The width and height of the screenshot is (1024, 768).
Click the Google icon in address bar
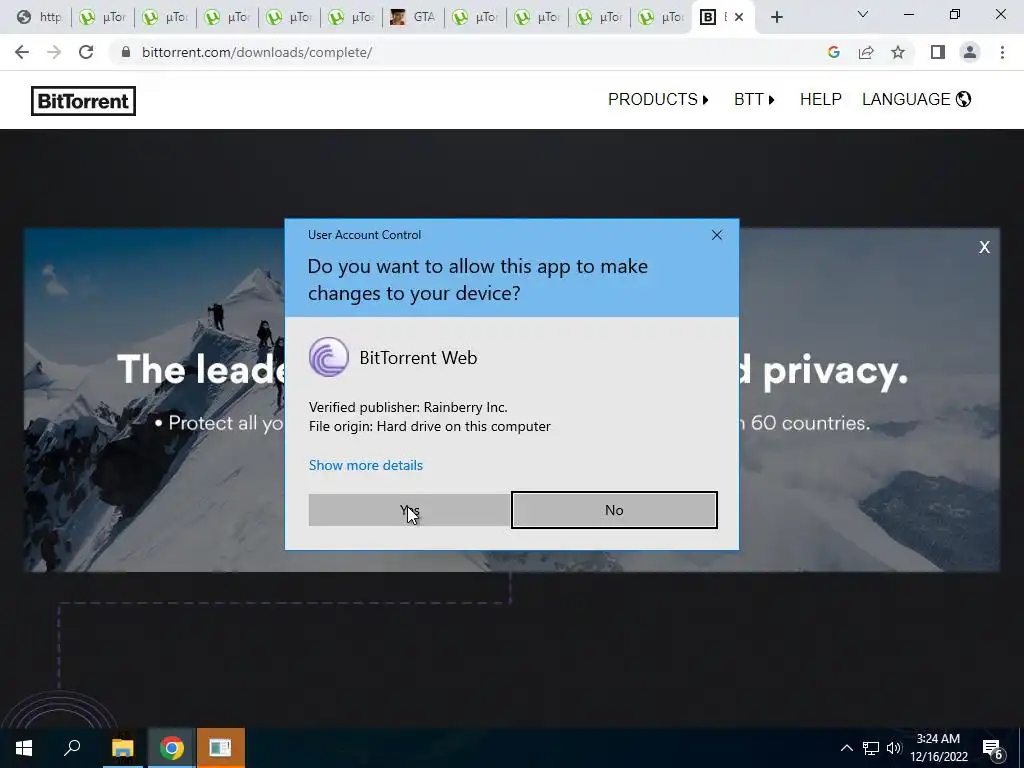click(833, 52)
